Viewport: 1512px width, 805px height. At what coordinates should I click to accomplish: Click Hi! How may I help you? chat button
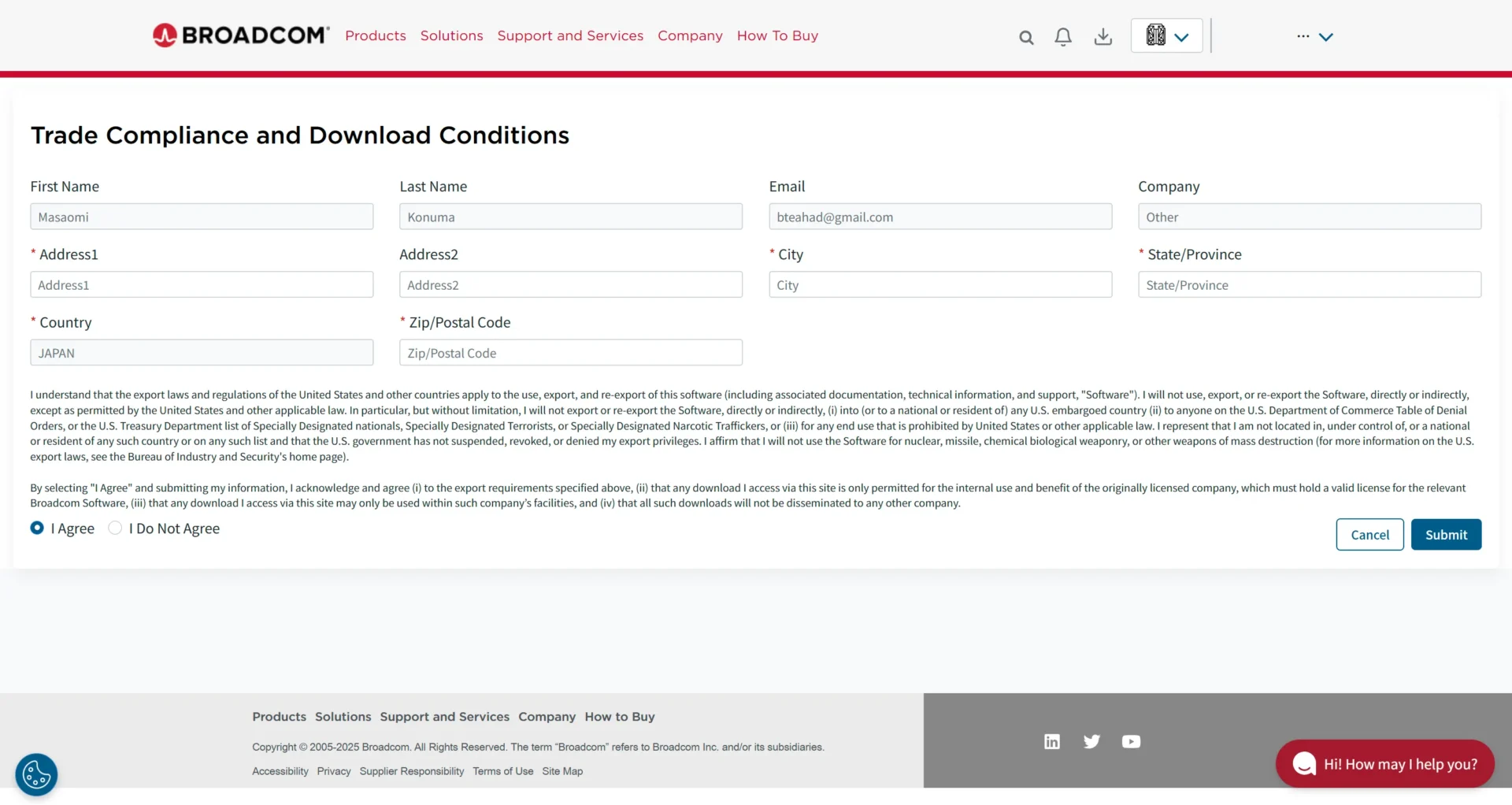1385,763
